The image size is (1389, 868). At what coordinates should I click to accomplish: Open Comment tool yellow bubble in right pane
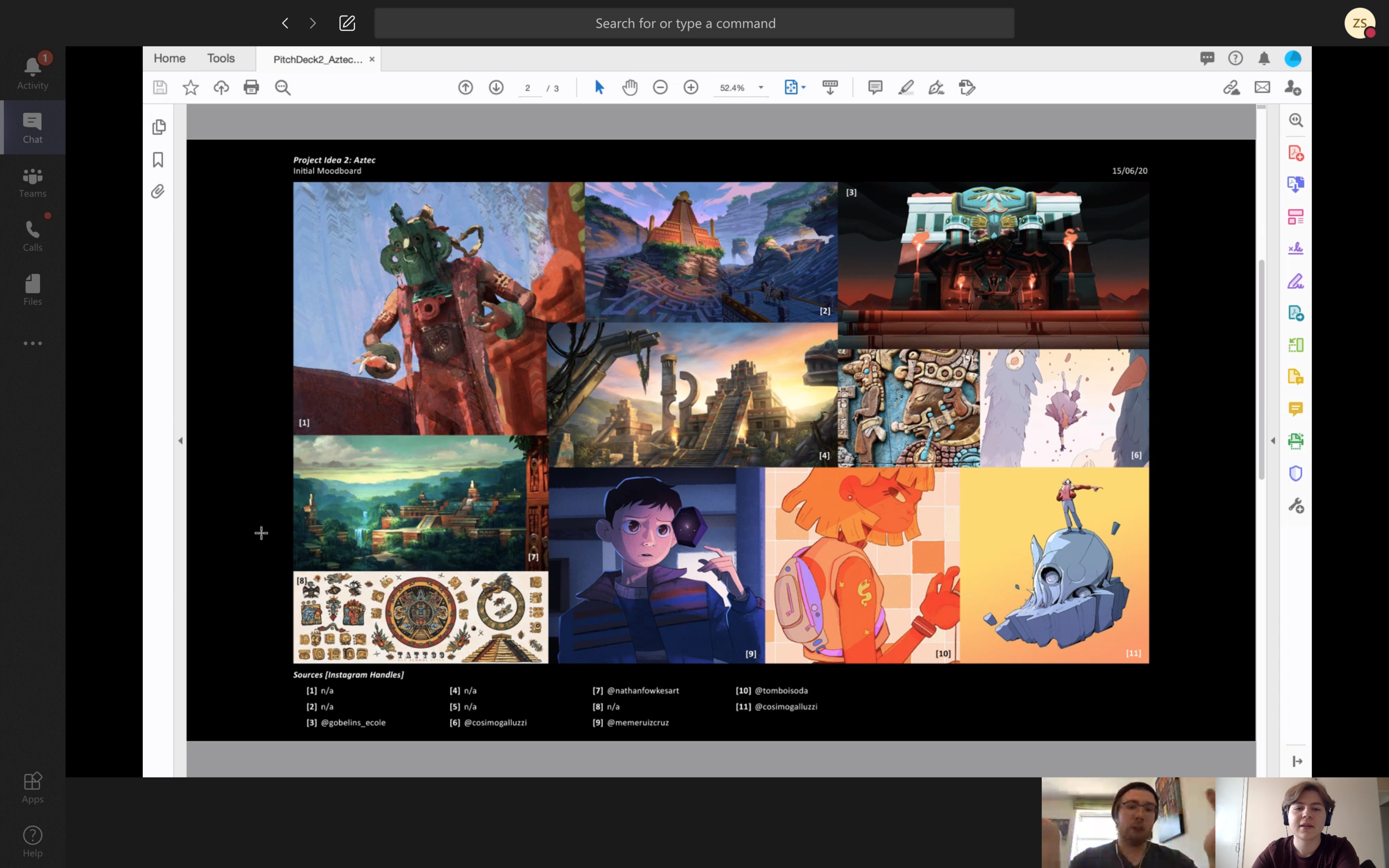(x=1296, y=409)
